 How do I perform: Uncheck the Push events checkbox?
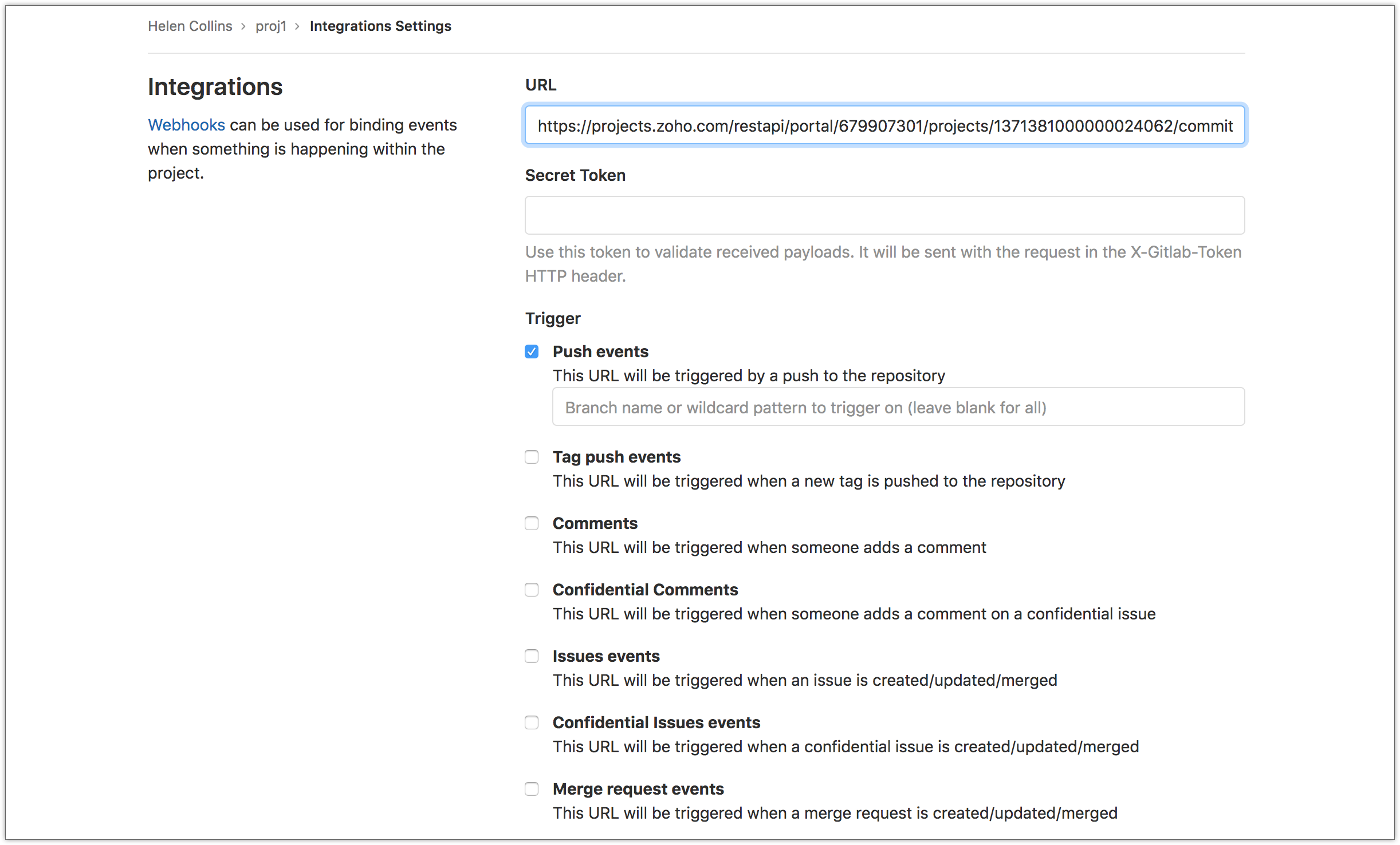coord(532,352)
